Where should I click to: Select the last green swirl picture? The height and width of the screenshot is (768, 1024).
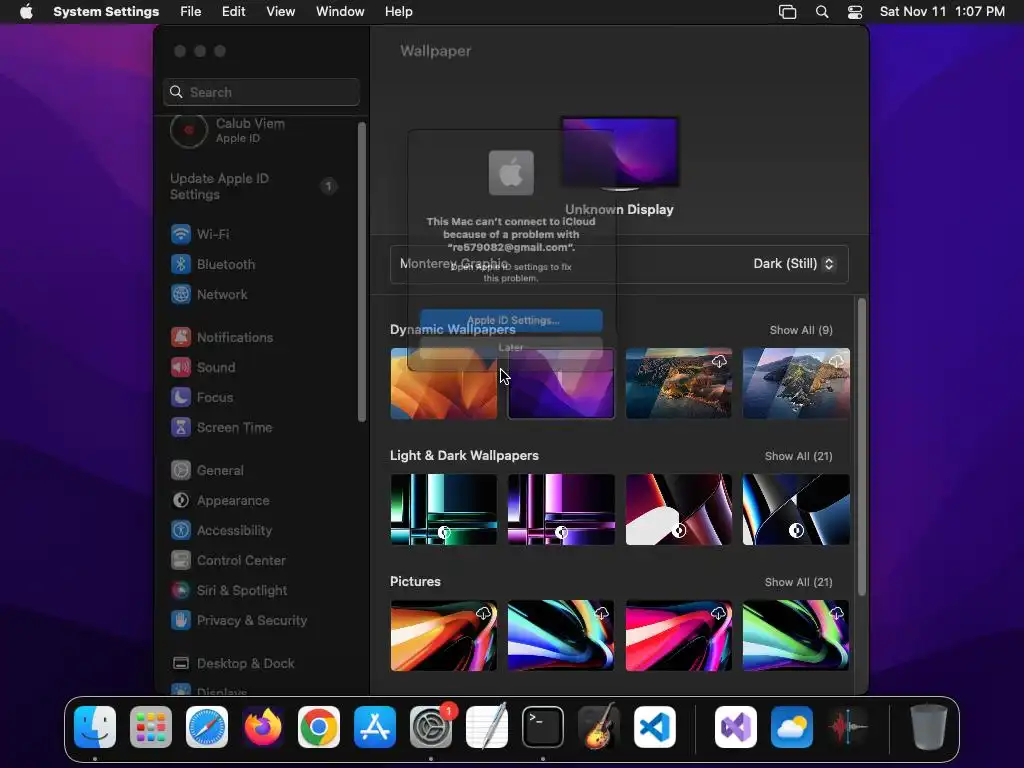coord(796,635)
